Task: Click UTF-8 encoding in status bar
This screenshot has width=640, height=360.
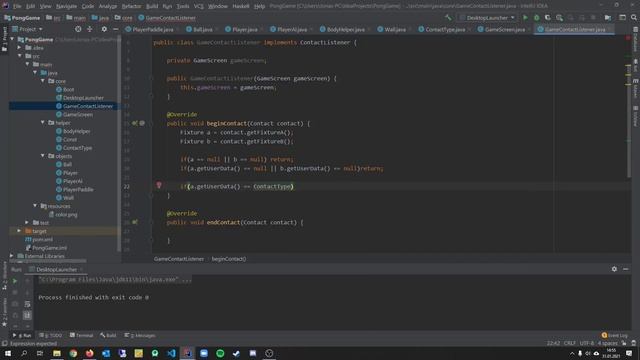Action: (587, 343)
